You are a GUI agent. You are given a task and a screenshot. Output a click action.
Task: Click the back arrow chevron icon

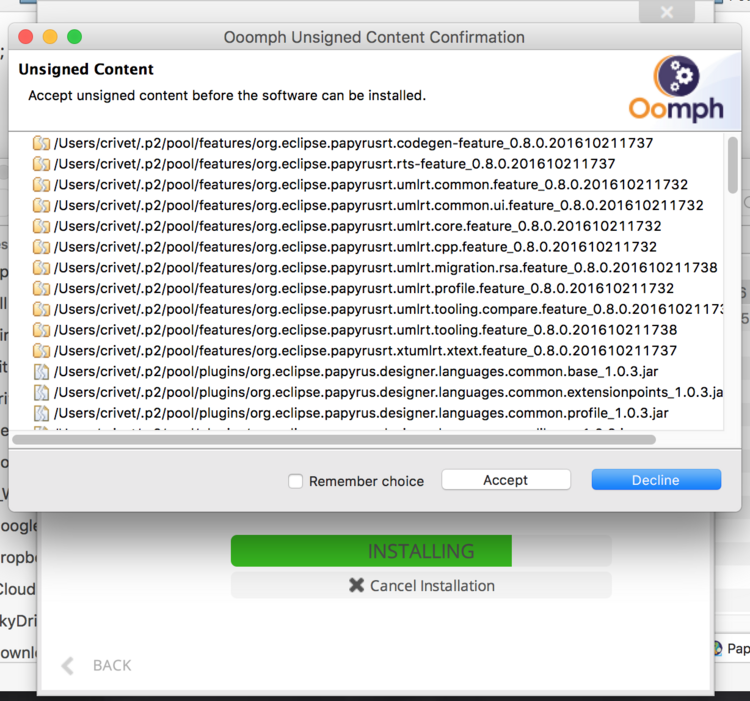pyautogui.click(x=68, y=666)
